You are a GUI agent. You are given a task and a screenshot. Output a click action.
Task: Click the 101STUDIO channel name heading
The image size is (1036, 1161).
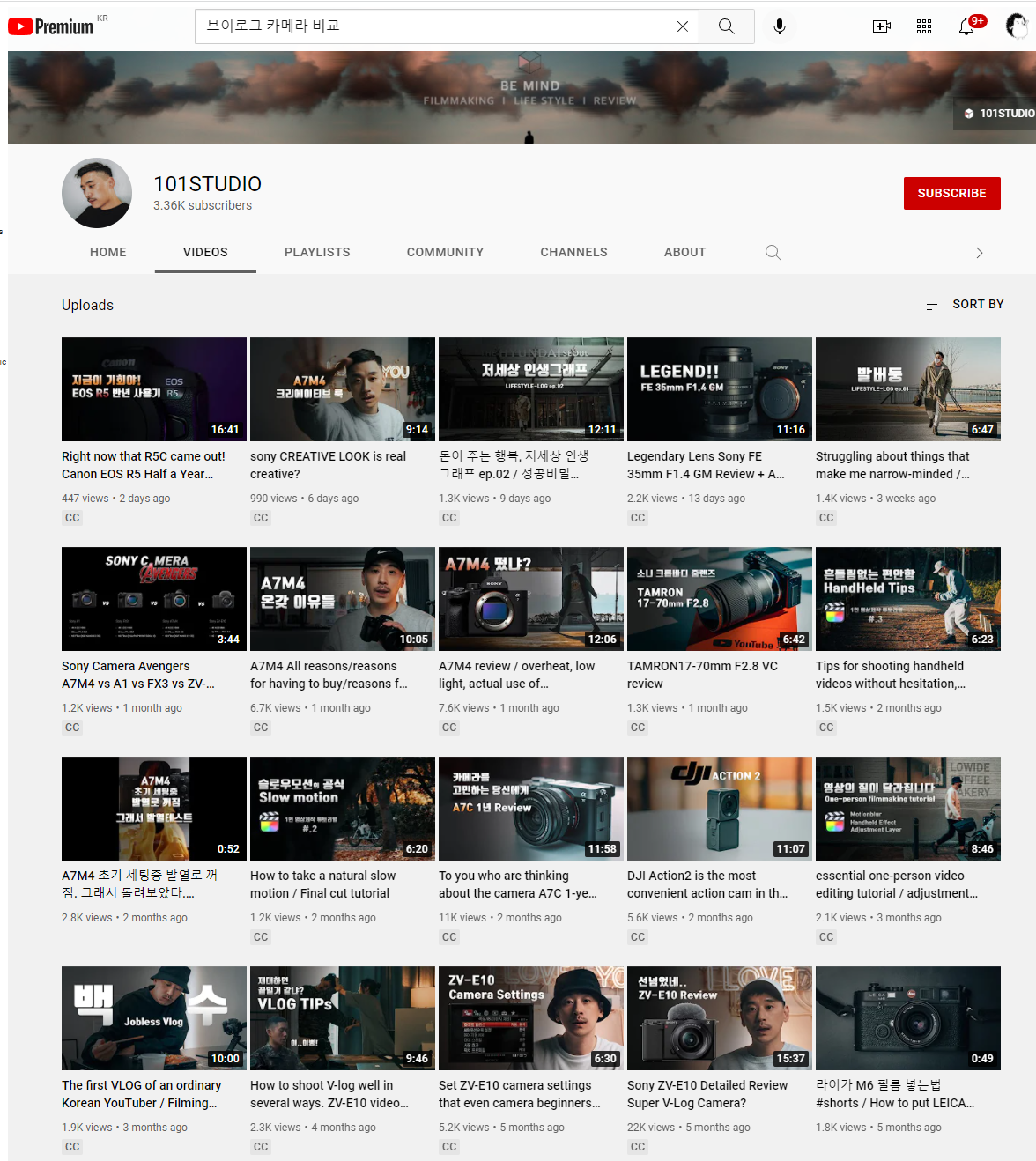(207, 183)
